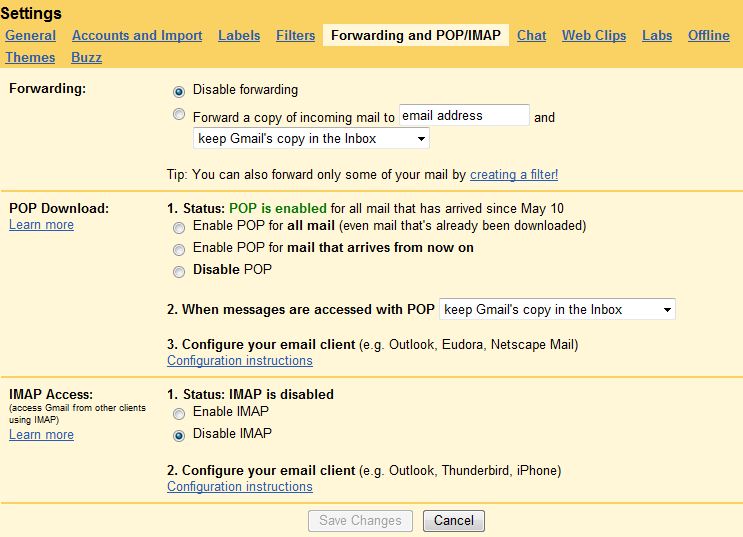Click the 'POP Download:' section label

click(x=59, y=209)
